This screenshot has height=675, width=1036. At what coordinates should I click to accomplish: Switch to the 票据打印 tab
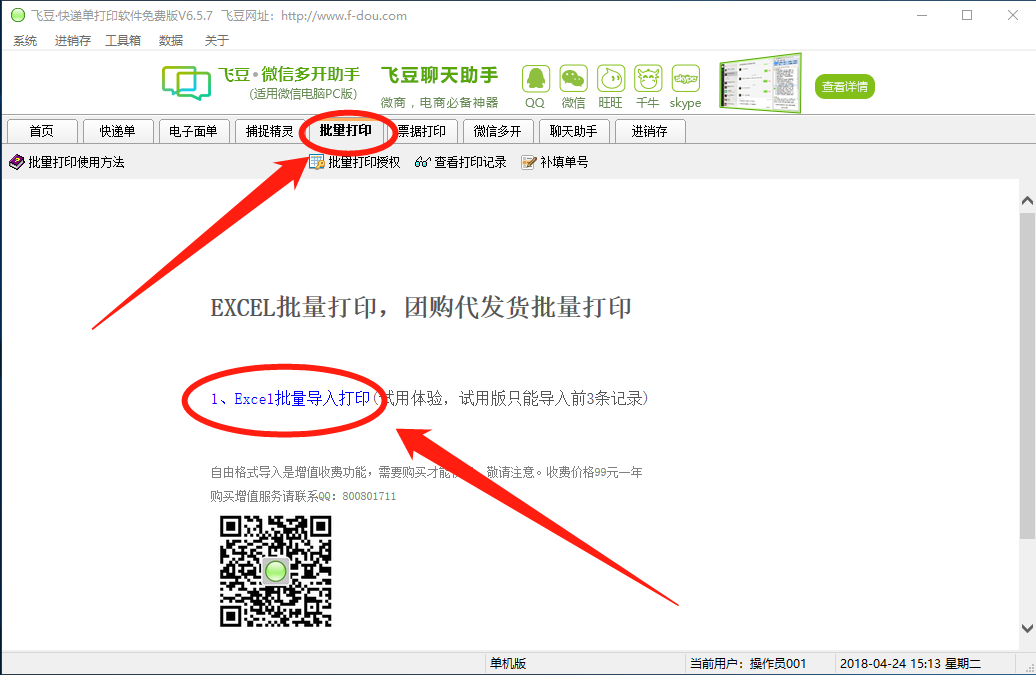[422, 131]
